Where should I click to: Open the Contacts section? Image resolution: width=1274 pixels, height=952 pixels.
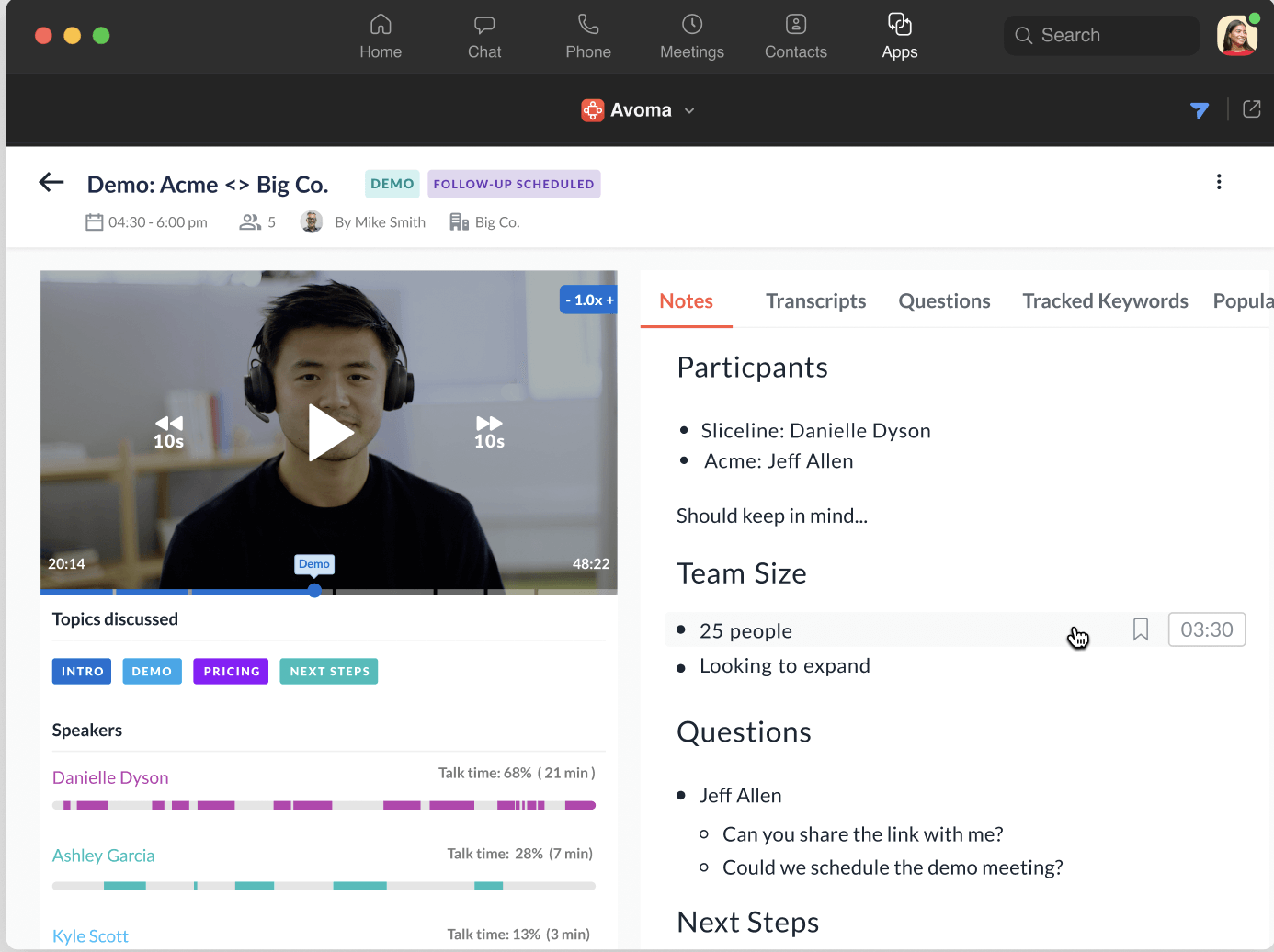click(x=796, y=37)
